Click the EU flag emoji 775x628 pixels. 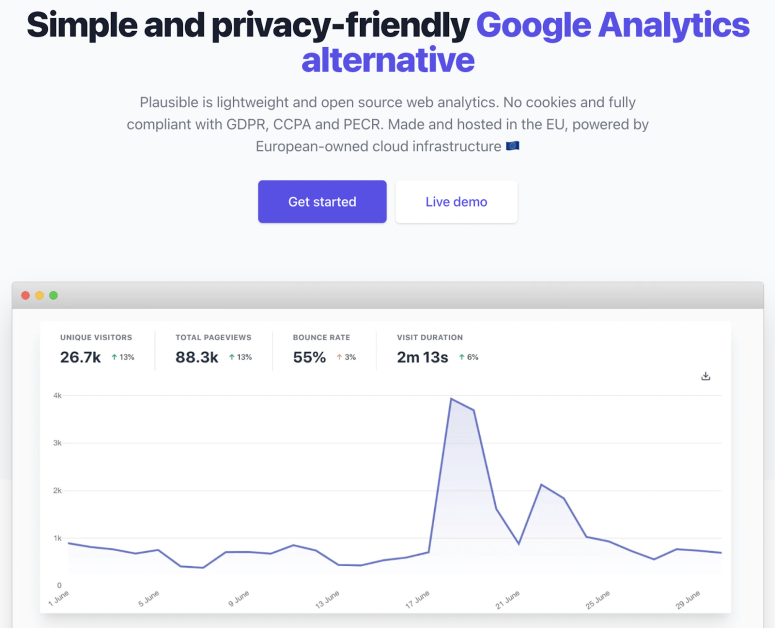[512, 146]
